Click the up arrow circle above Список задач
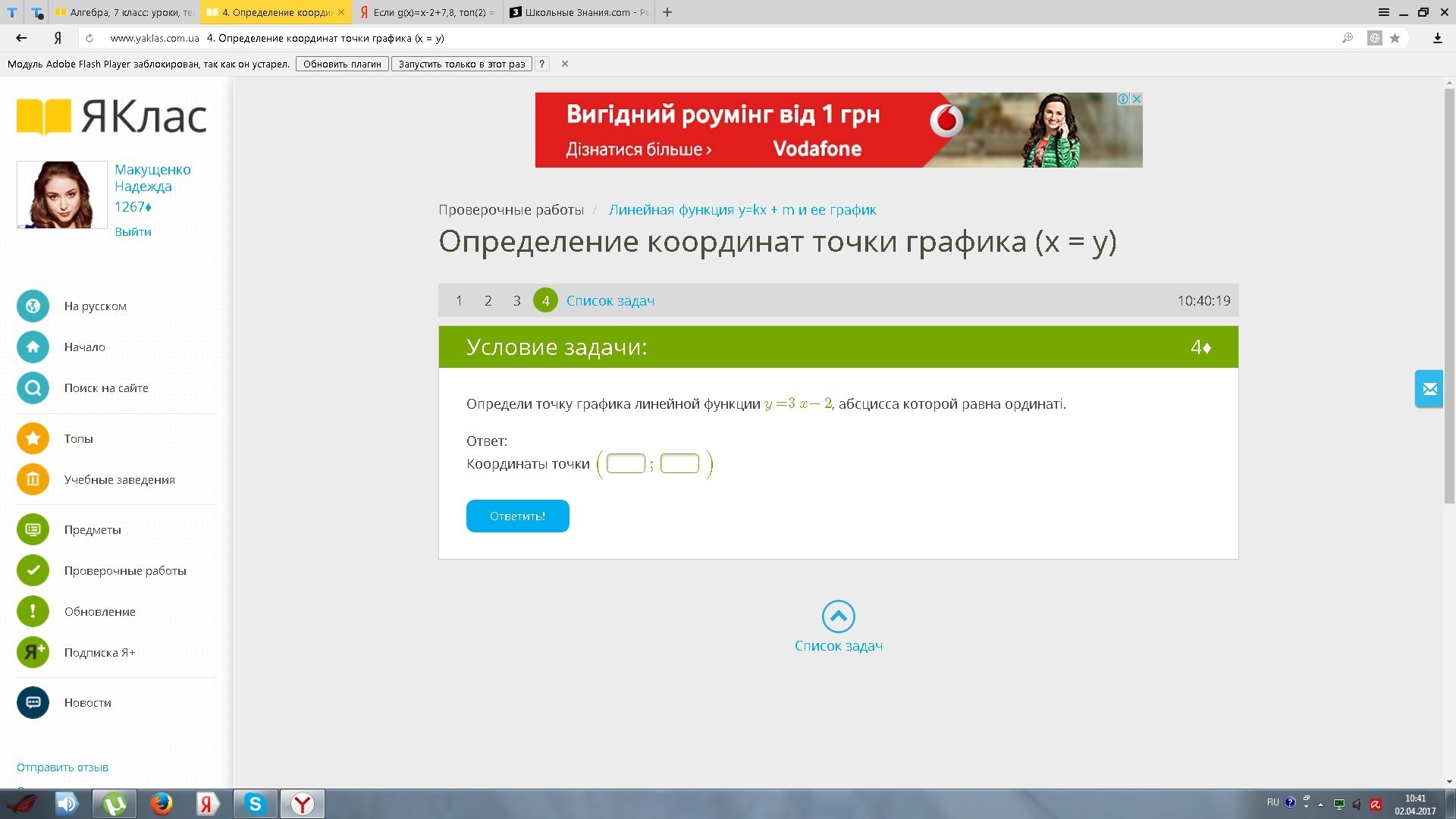Viewport: 1456px width, 819px height. coord(838,617)
